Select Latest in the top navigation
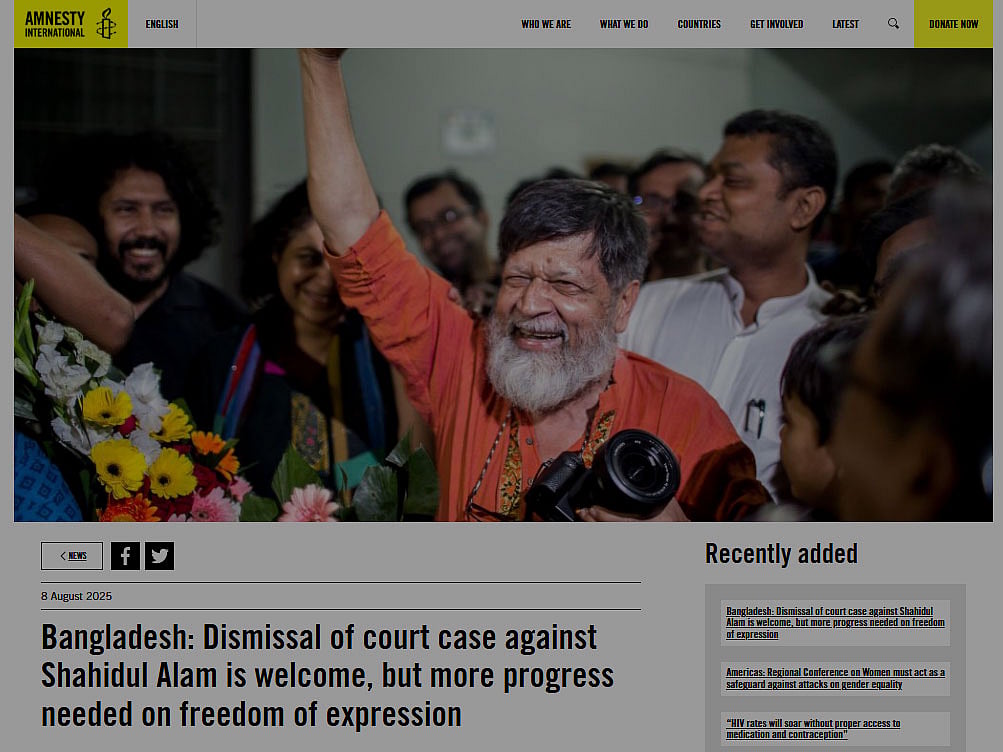The width and height of the screenshot is (1003, 752). point(845,24)
